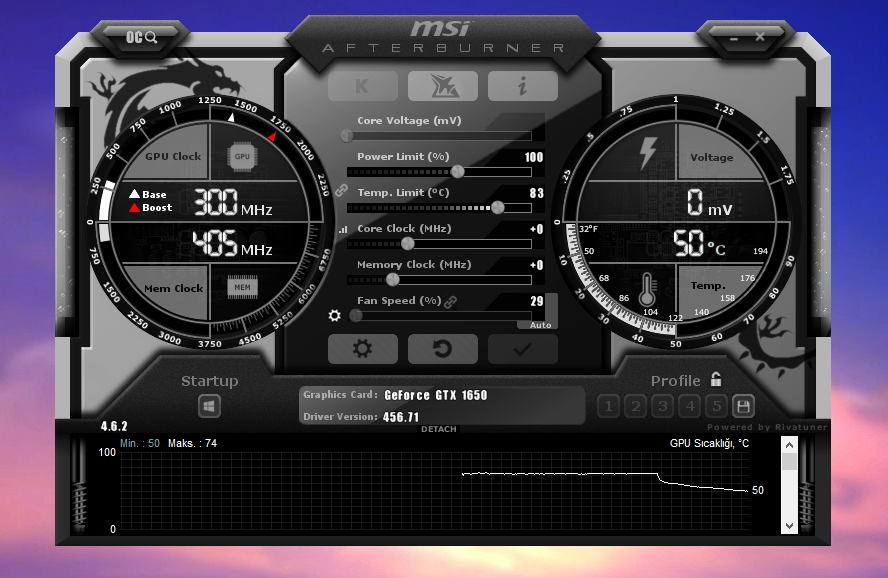Image resolution: width=888 pixels, height=578 pixels.
Task: Click the 0 mV voltage readout
Action: [710, 203]
